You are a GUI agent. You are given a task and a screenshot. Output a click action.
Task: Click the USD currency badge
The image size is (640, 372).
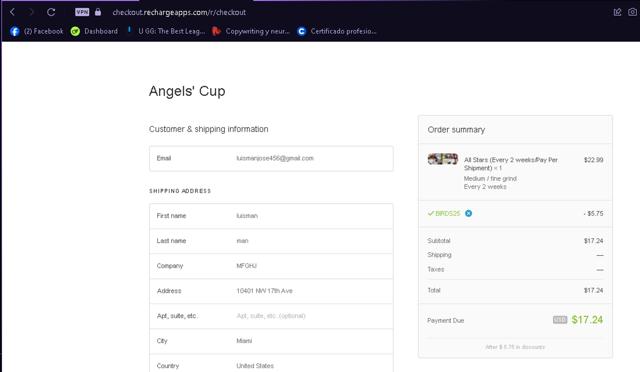[560, 320]
